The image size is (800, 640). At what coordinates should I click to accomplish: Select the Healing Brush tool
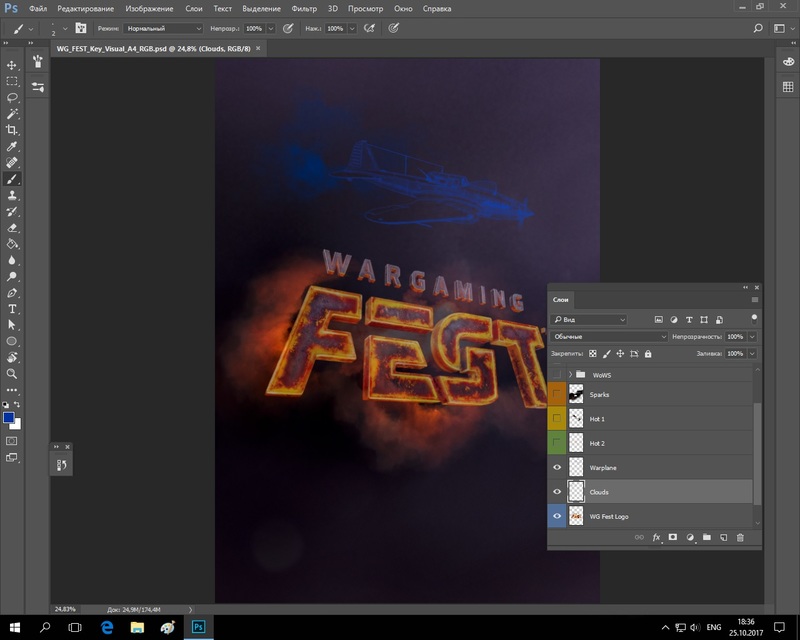click(x=12, y=163)
